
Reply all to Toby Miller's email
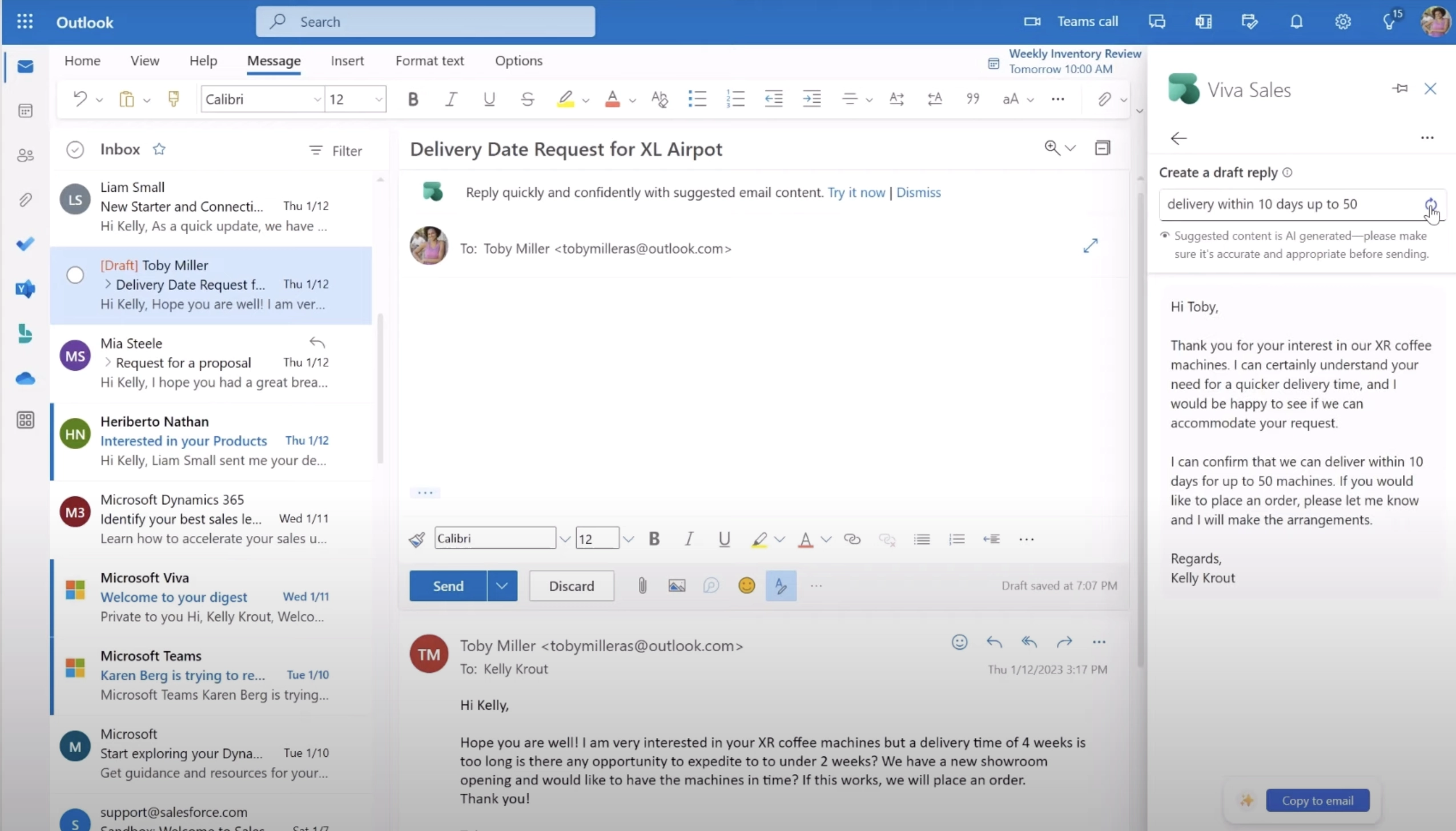pos(1029,642)
